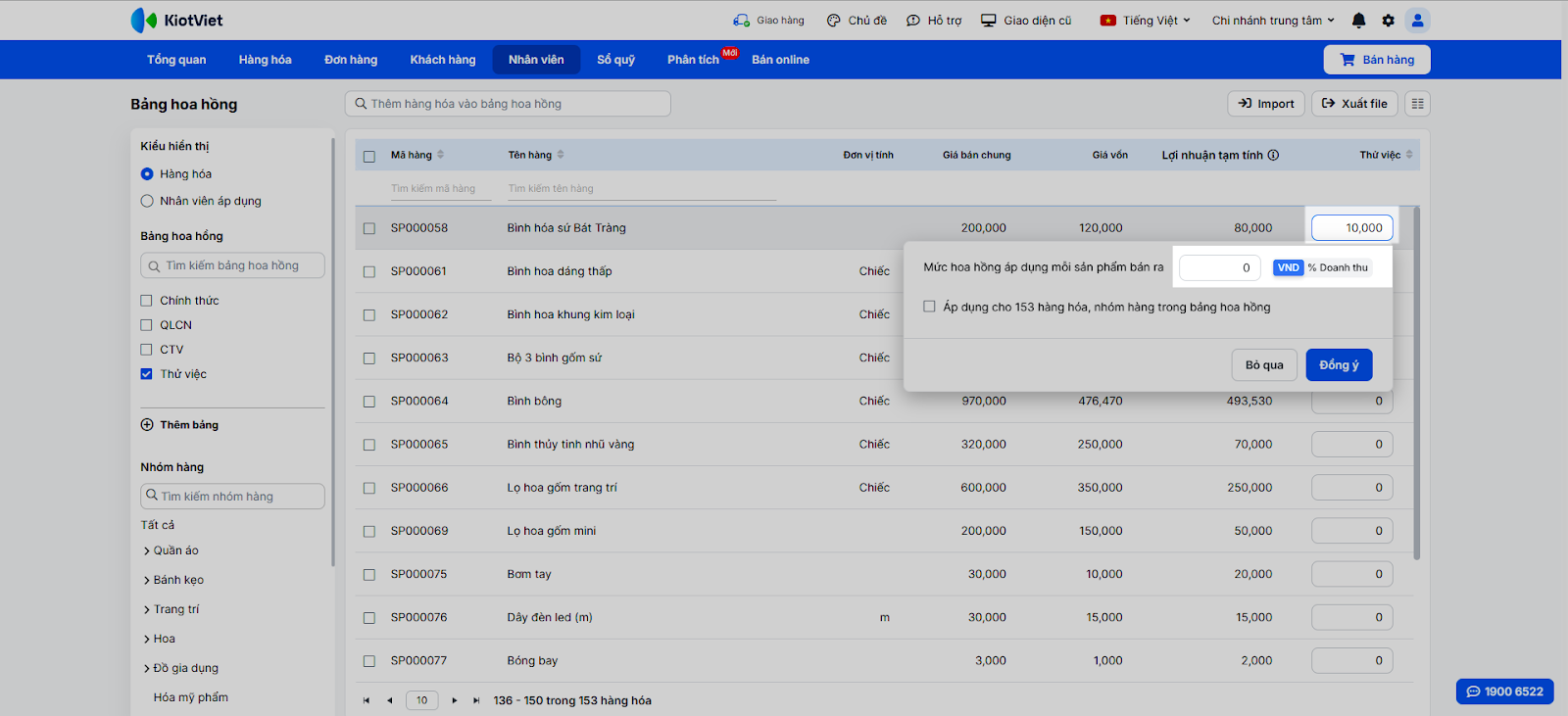Click the notification bell icon
The image size is (1568, 716).
click(1358, 21)
